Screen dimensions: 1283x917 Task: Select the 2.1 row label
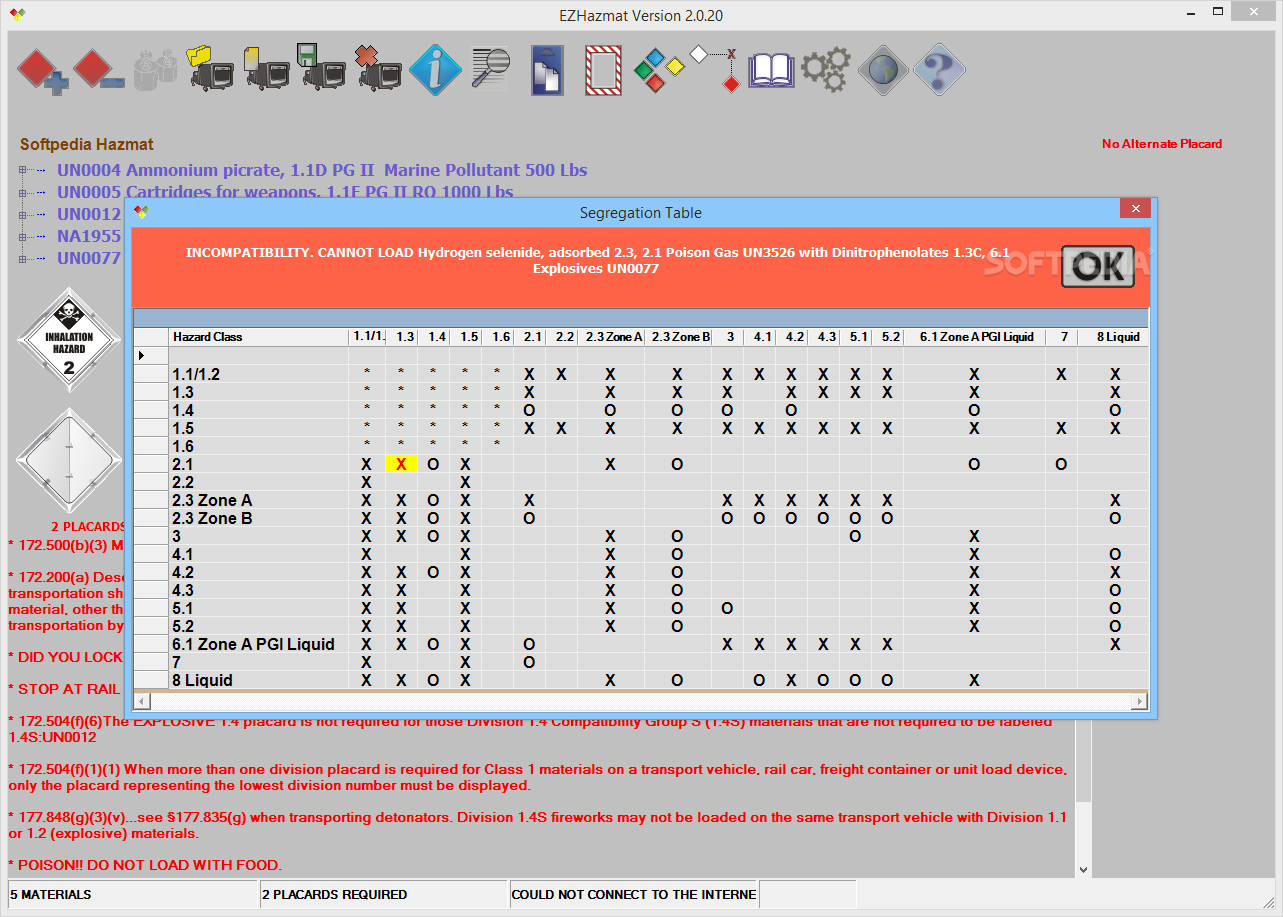(183, 464)
